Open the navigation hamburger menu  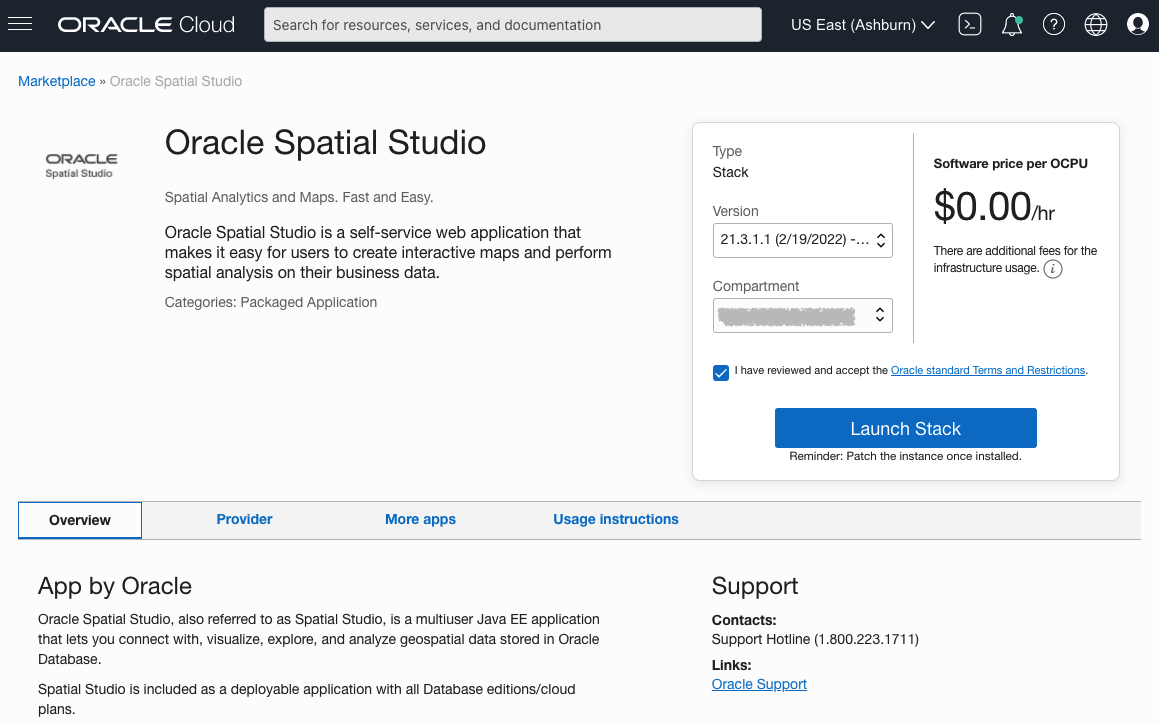pos(20,24)
